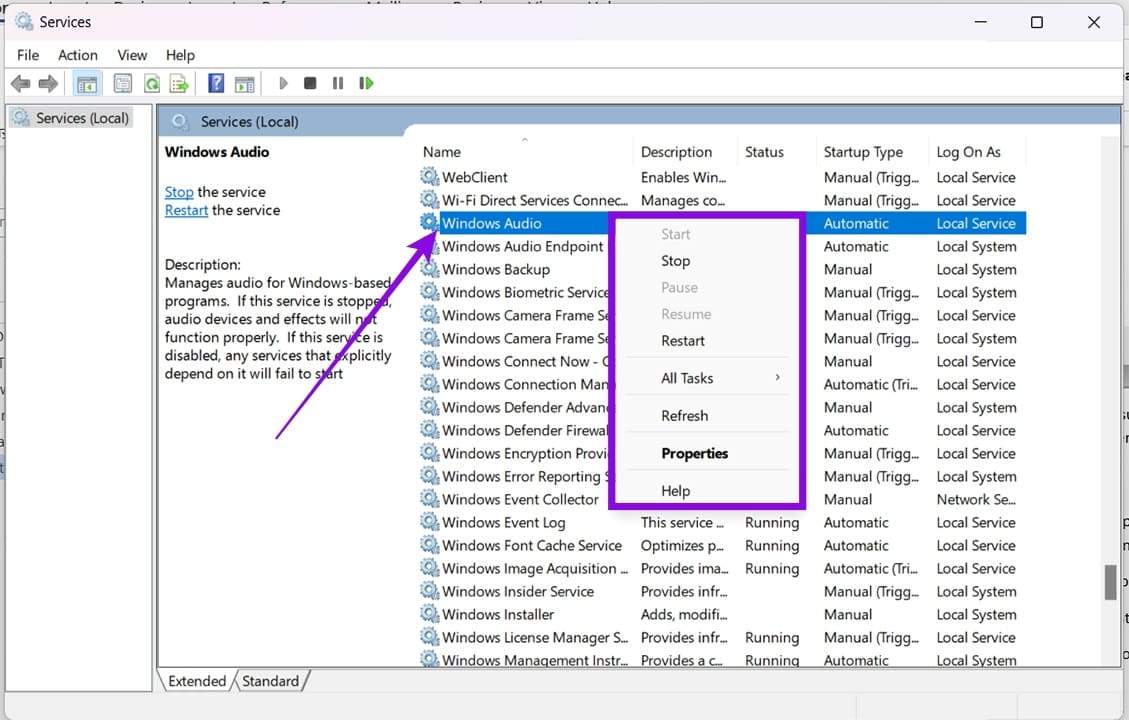Click the Services (Local) header pane title

click(249, 122)
